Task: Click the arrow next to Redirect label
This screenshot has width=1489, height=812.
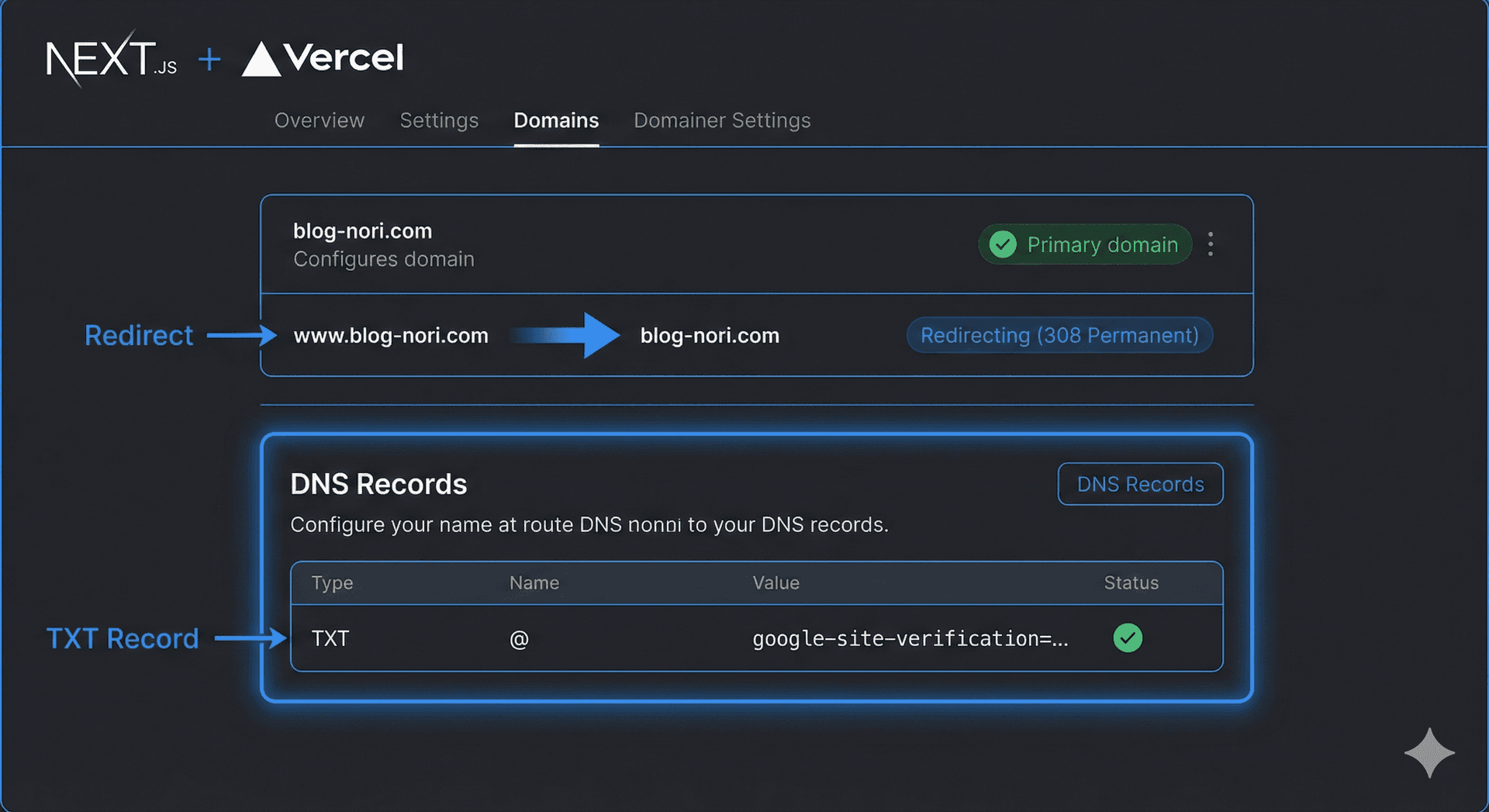Action: tap(241, 335)
